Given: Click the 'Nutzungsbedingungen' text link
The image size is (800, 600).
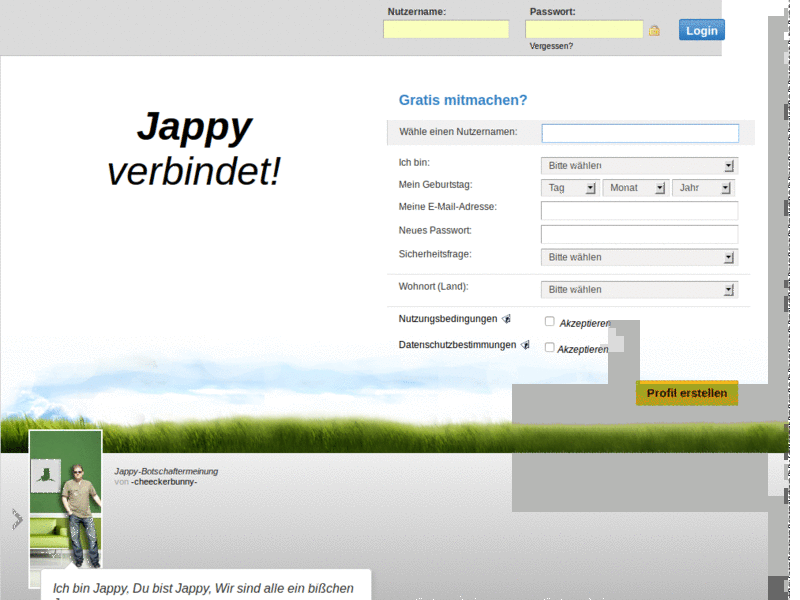Looking at the screenshot, I should [447, 319].
